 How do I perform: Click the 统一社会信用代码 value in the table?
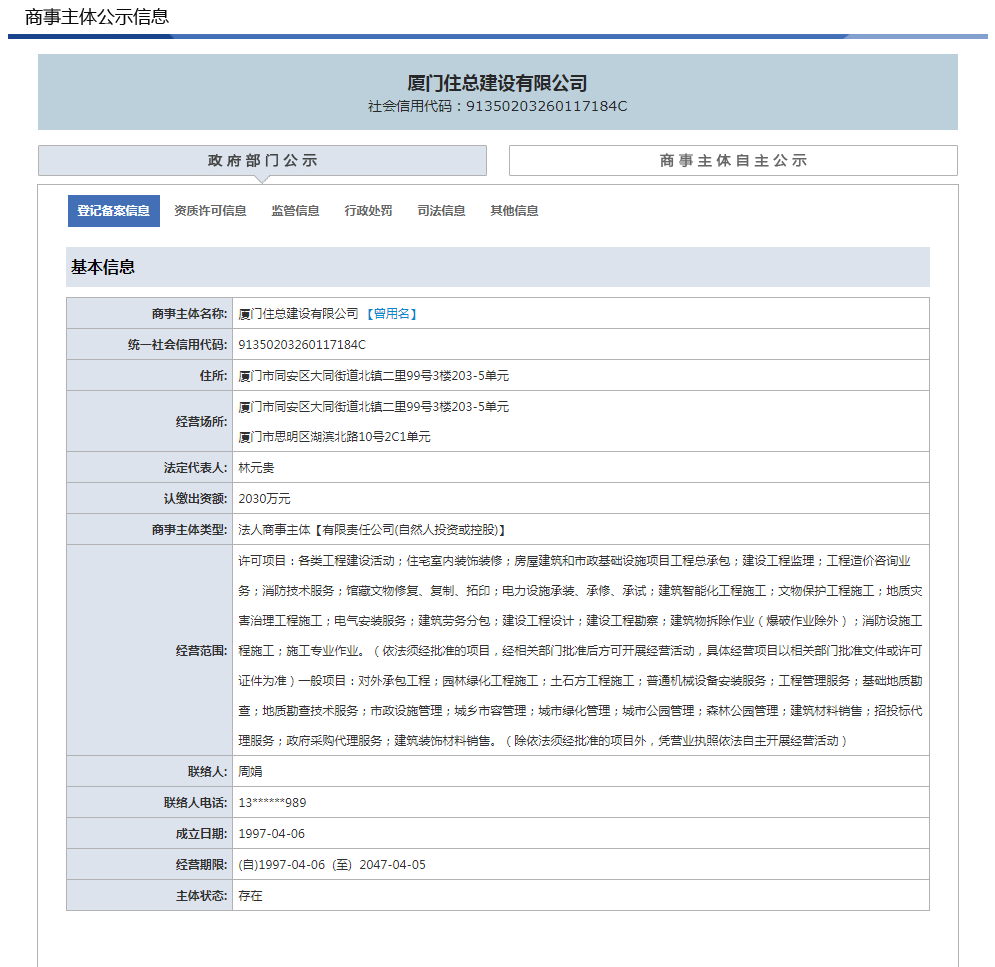tap(302, 345)
